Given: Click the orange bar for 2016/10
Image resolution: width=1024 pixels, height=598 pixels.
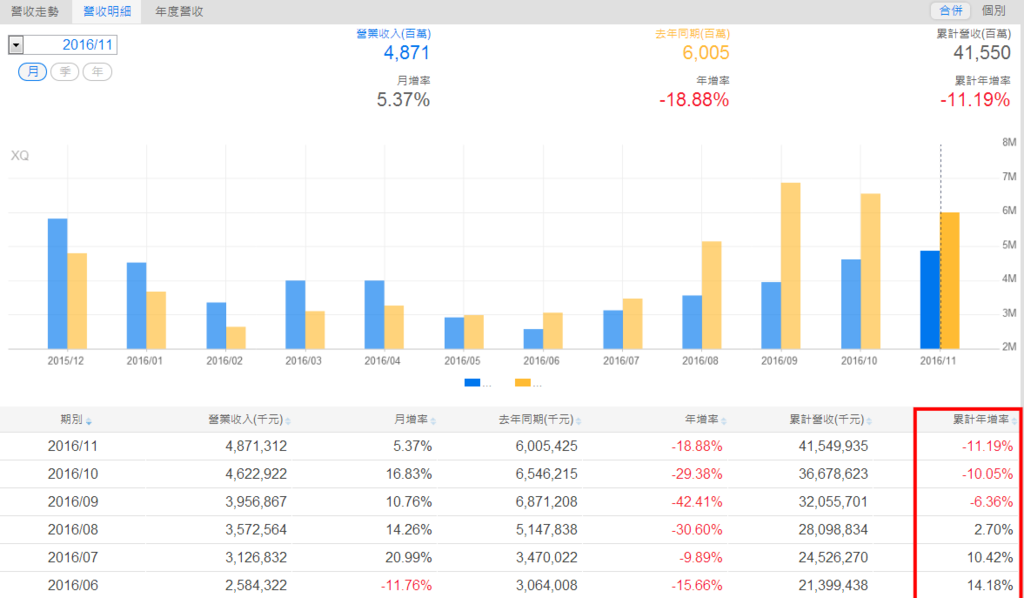Looking at the screenshot, I should coord(871,272).
